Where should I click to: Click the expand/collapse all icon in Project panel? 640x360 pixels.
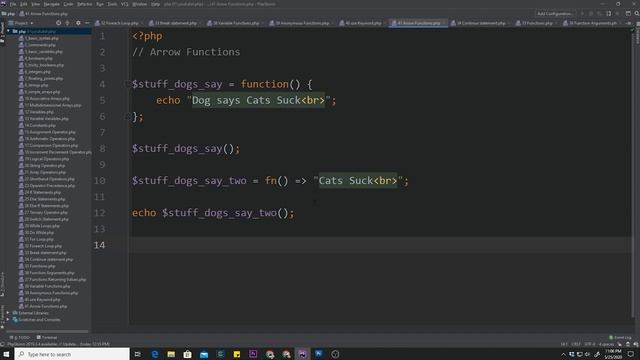(x=67, y=23)
